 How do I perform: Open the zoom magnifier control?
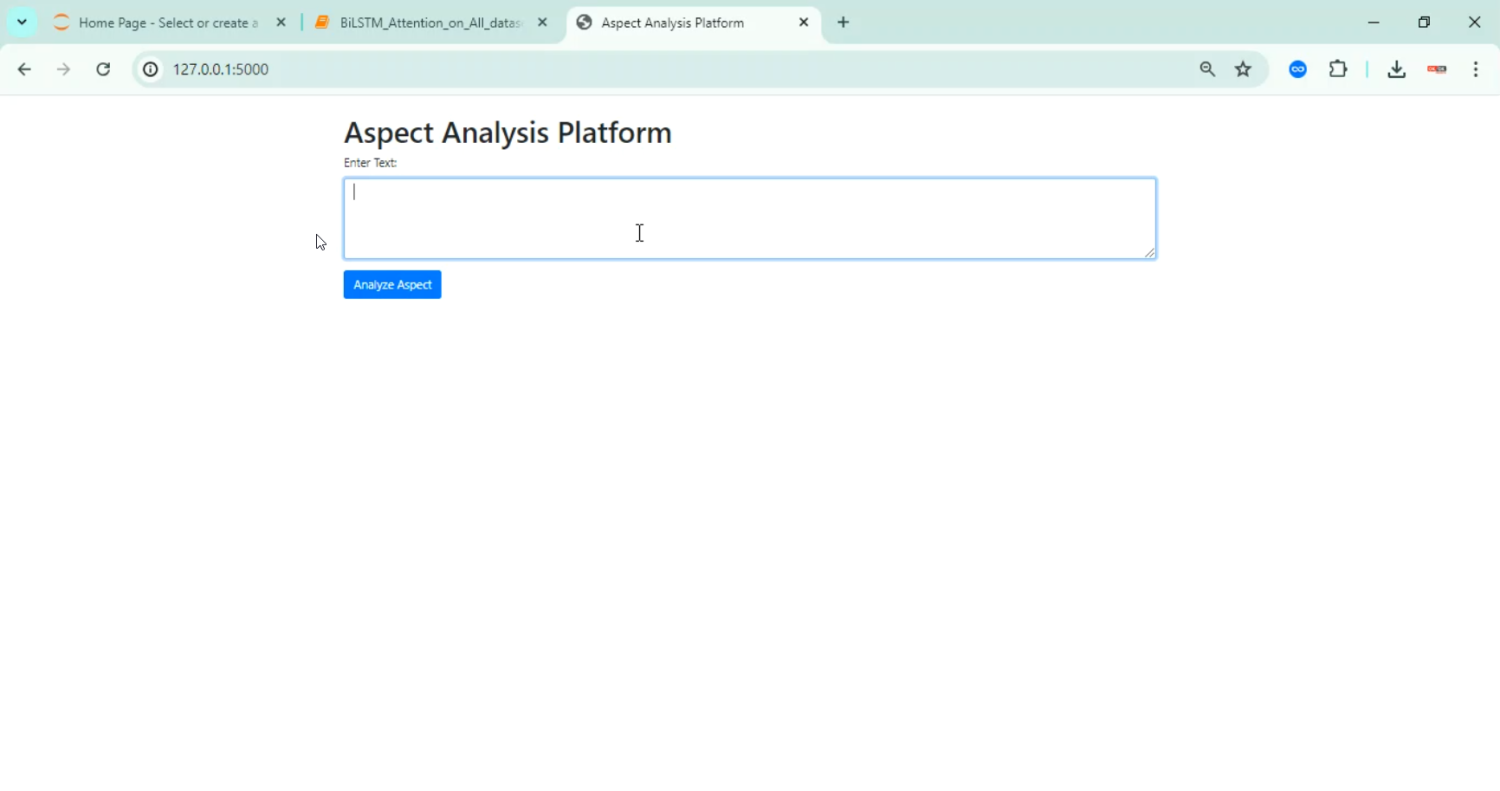(x=1208, y=69)
